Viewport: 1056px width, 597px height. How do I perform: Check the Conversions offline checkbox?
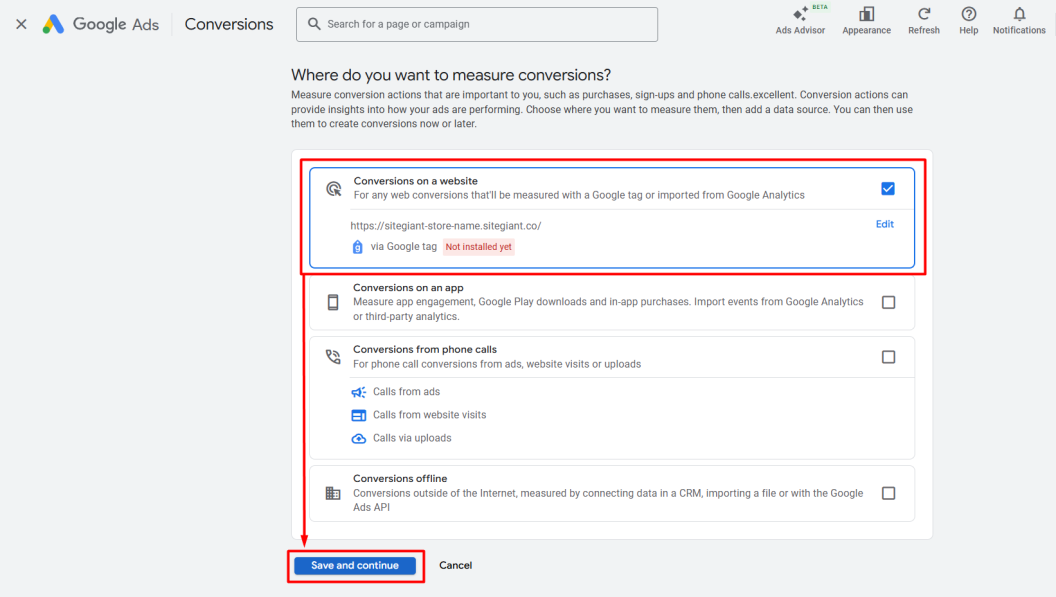[888, 493]
